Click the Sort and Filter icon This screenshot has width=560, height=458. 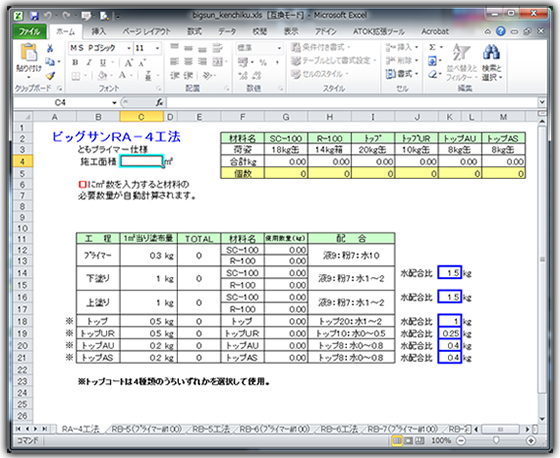coord(461,52)
